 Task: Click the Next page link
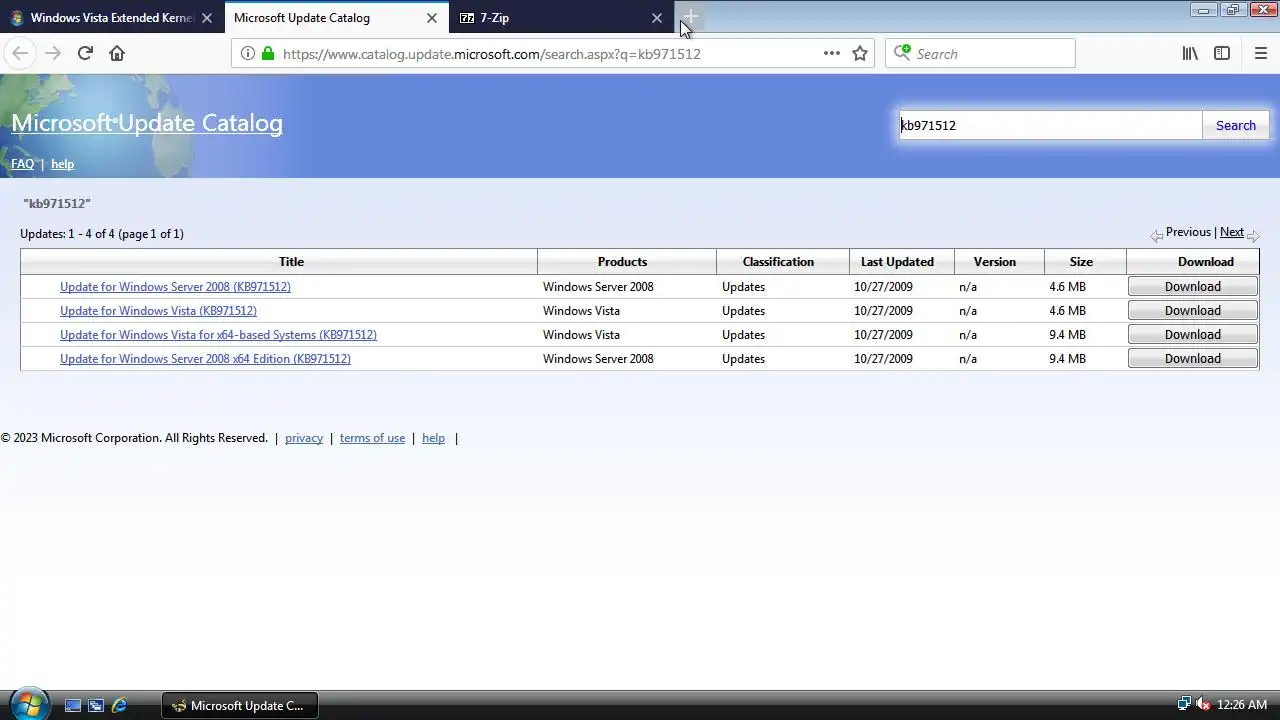coord(1232,232)
